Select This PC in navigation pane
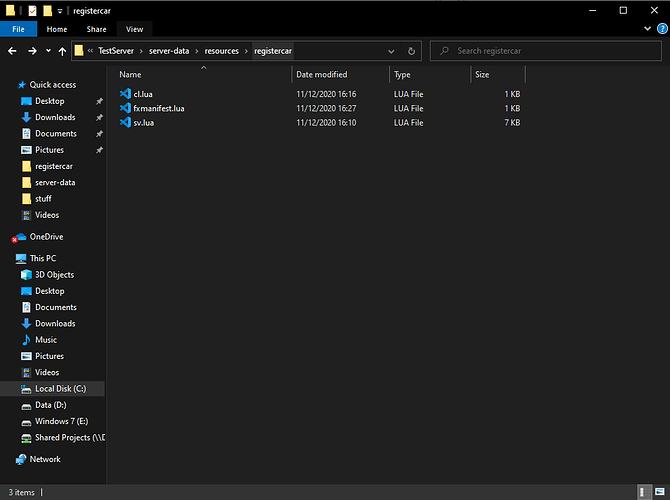Viewport: 670px width, 500px height. 43,258
